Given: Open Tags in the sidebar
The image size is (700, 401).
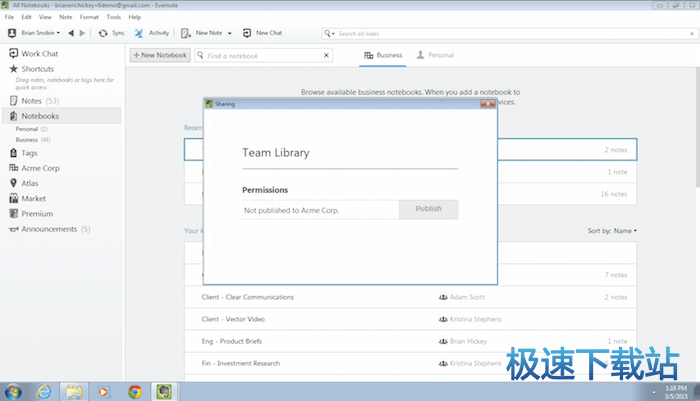Looking at the screenshot, I should click(x=23, y=153).
